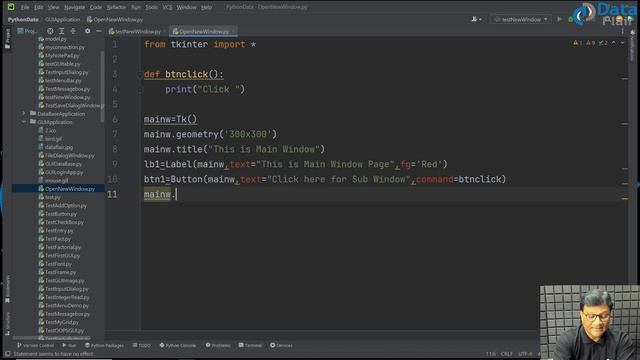Open the testNewWindow run configuration dropdown
The image size is (640, 360).
(521, 20)
